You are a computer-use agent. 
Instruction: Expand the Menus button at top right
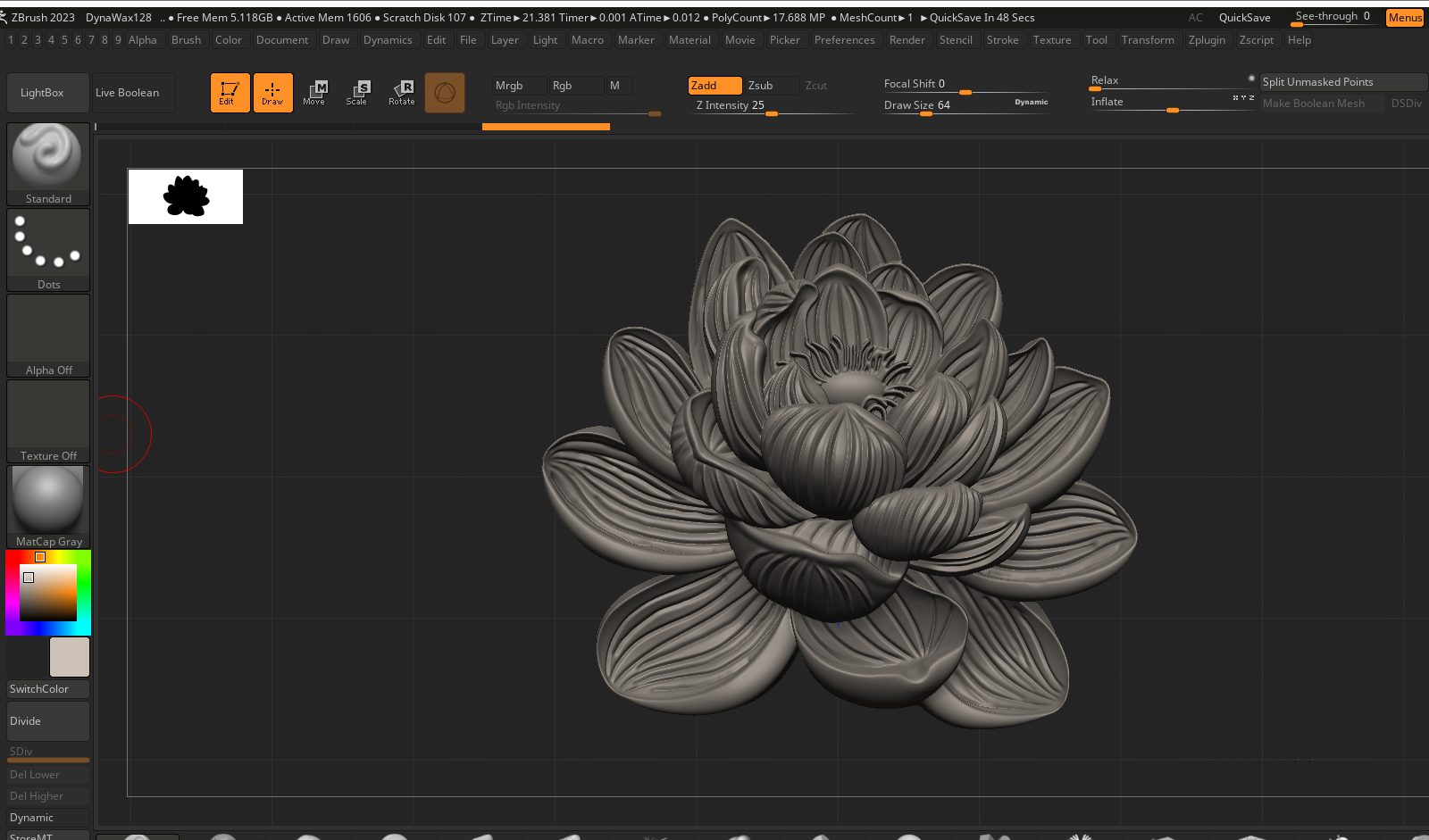(1404, 18)
